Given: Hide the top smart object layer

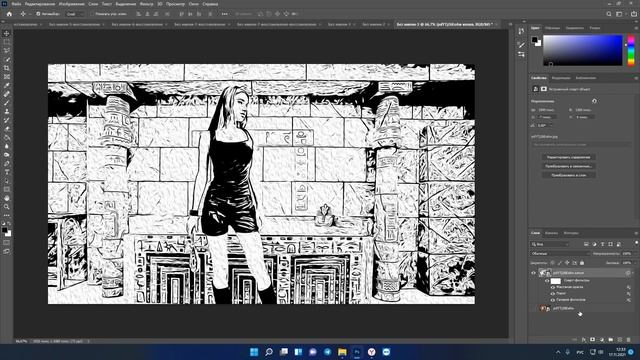Looking at the screenshot, I should (533, 273).
